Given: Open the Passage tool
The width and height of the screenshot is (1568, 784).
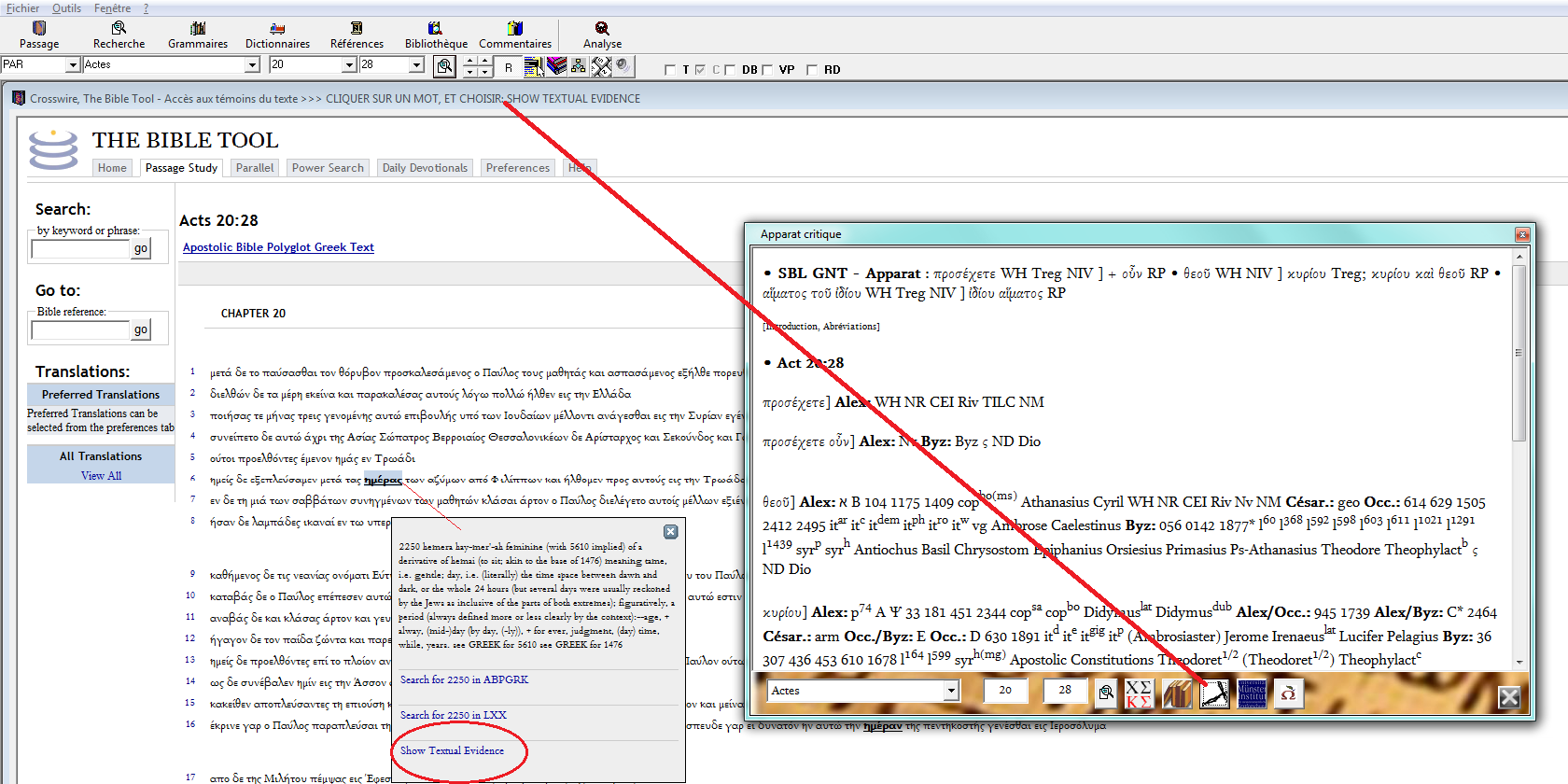Looking at the screenshot, I should tap(39, 35).
